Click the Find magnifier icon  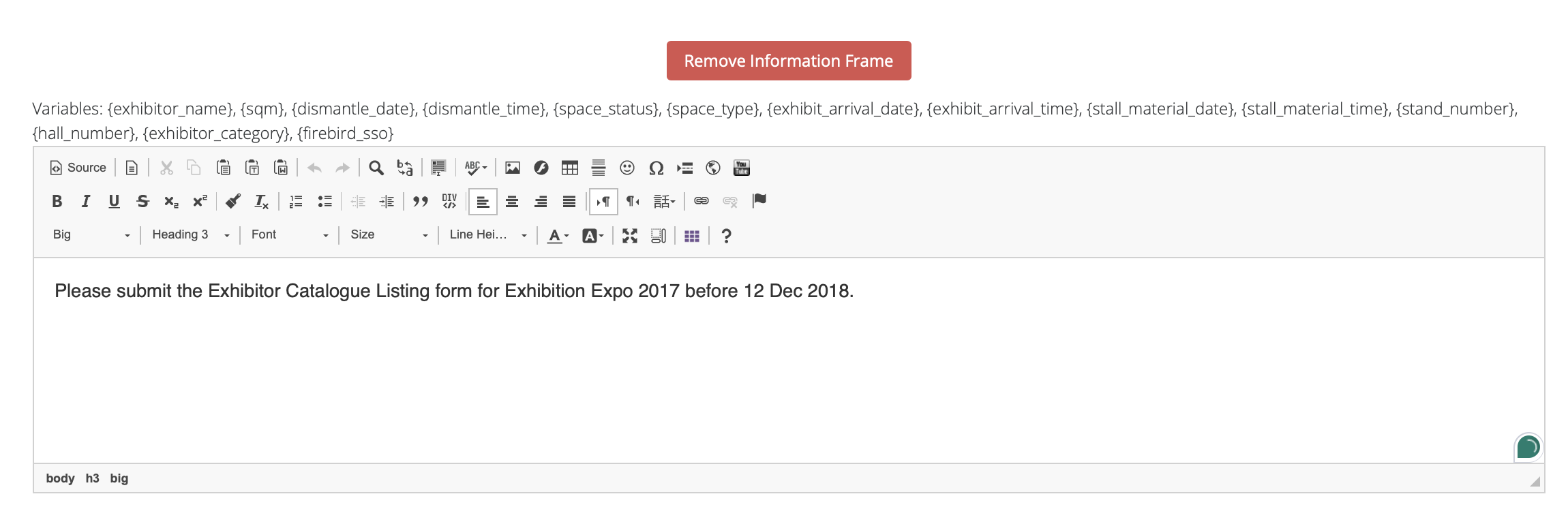click(376, 168)
